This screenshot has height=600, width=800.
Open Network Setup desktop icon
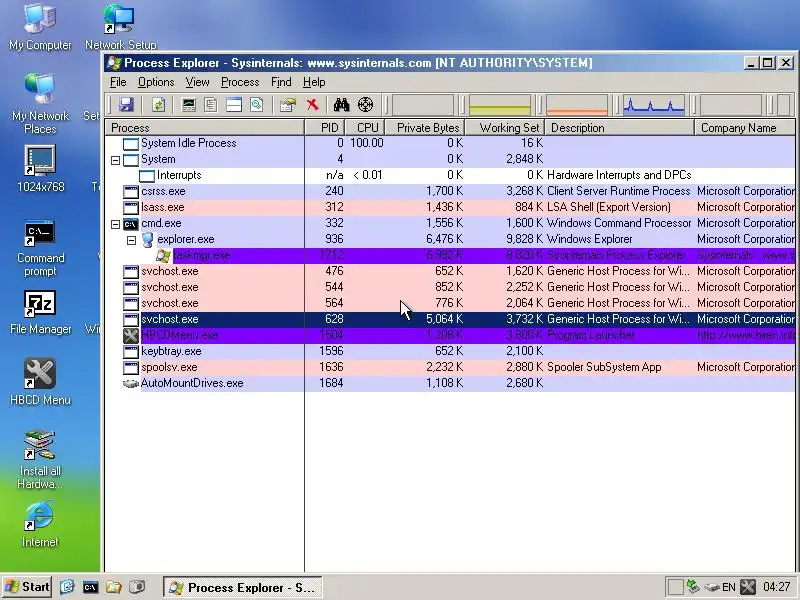(x=120, y=27)
